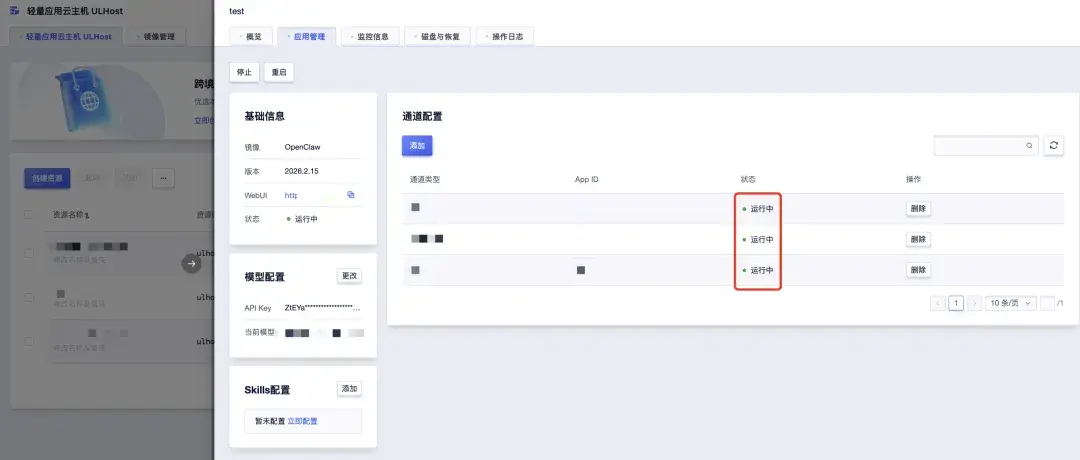Select the third resource row checkbox
The width and height of the screenshot is (1080, 460).
point(29,341)
